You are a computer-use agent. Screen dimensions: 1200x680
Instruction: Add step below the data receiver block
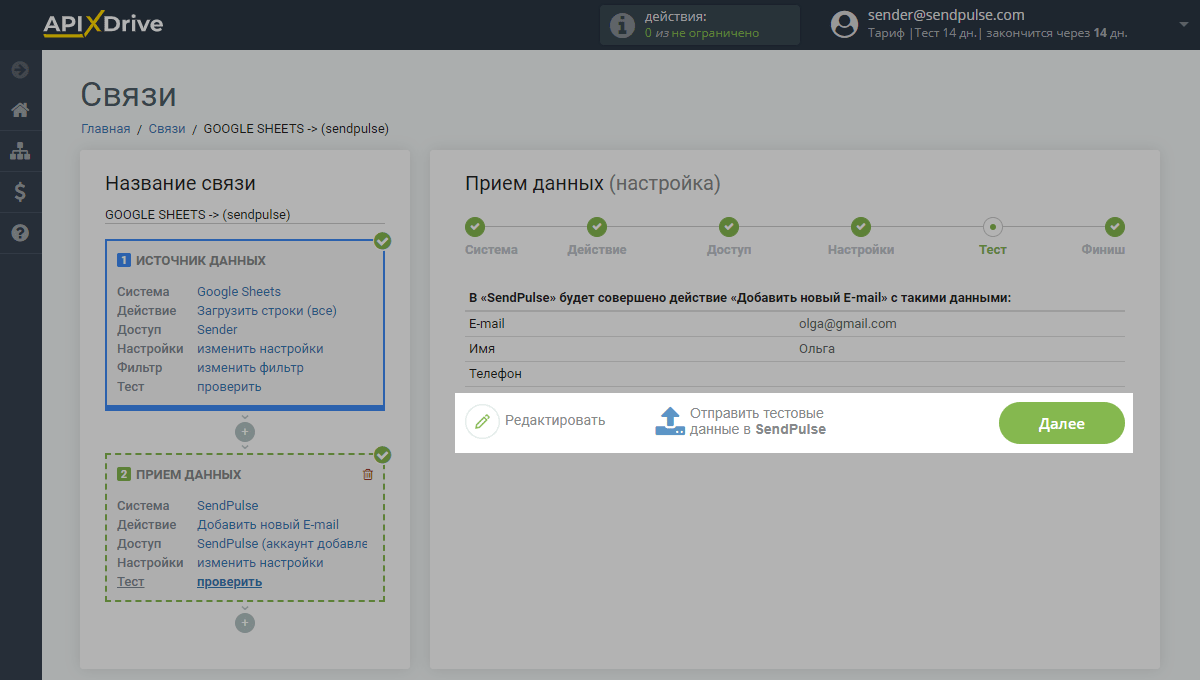coord(245,623)
